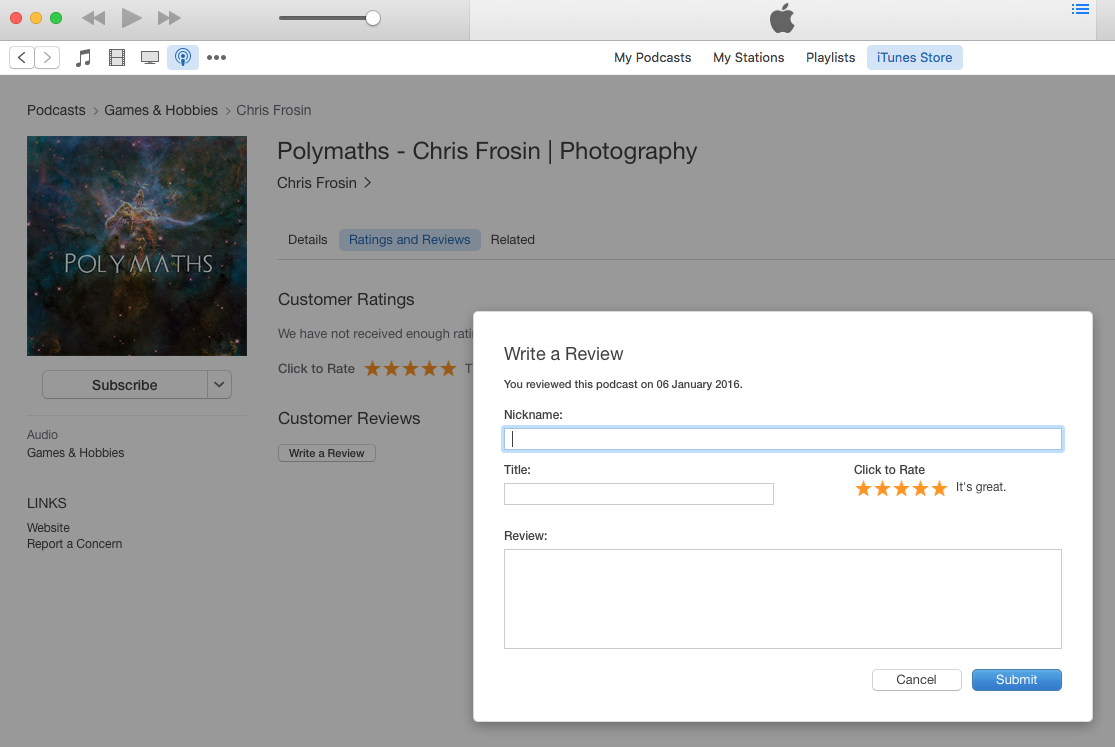
Task: Set third star in review dialog
Action: point(901,488)
